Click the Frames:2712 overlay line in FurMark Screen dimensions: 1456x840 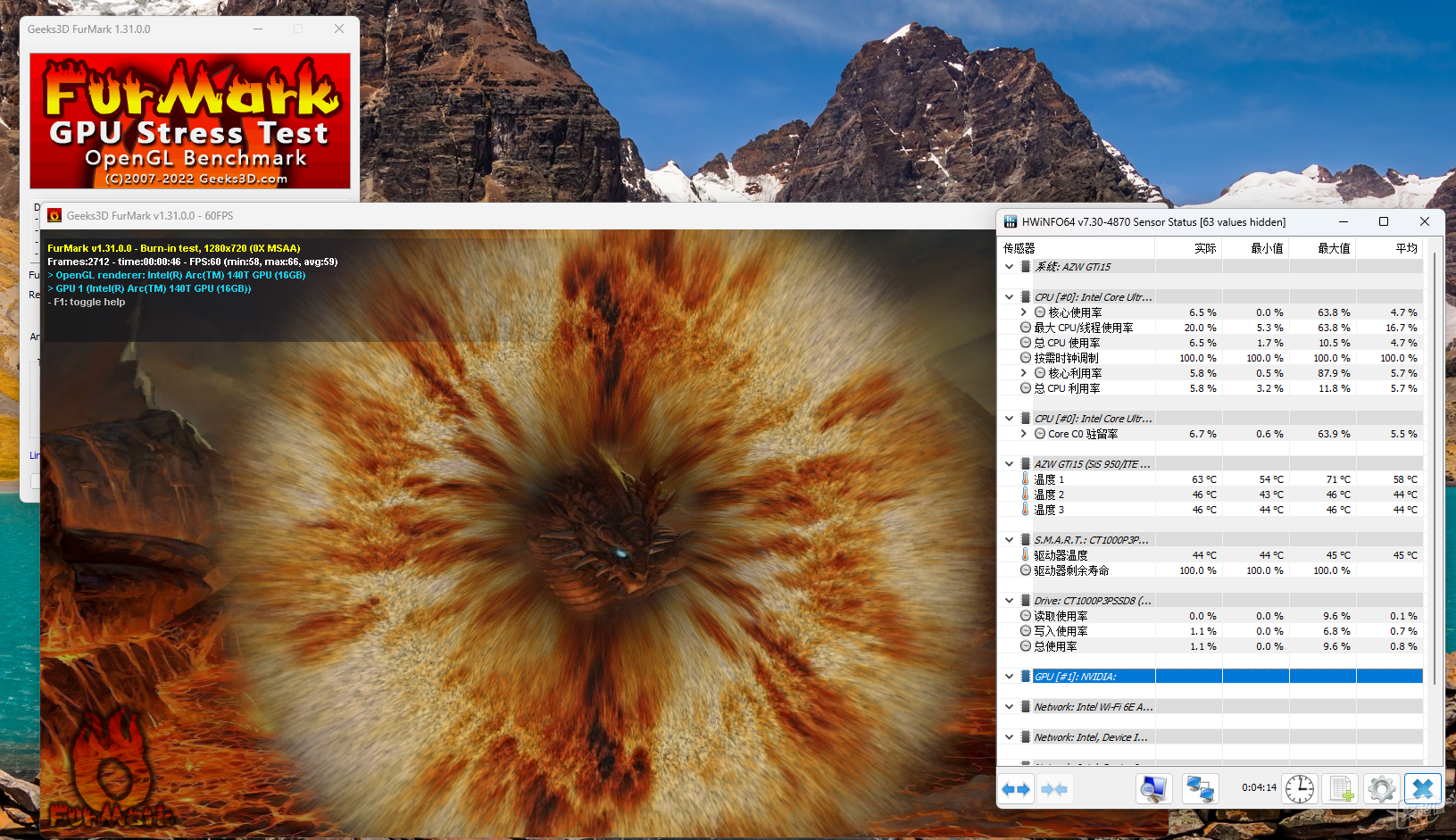click(192, 262)
